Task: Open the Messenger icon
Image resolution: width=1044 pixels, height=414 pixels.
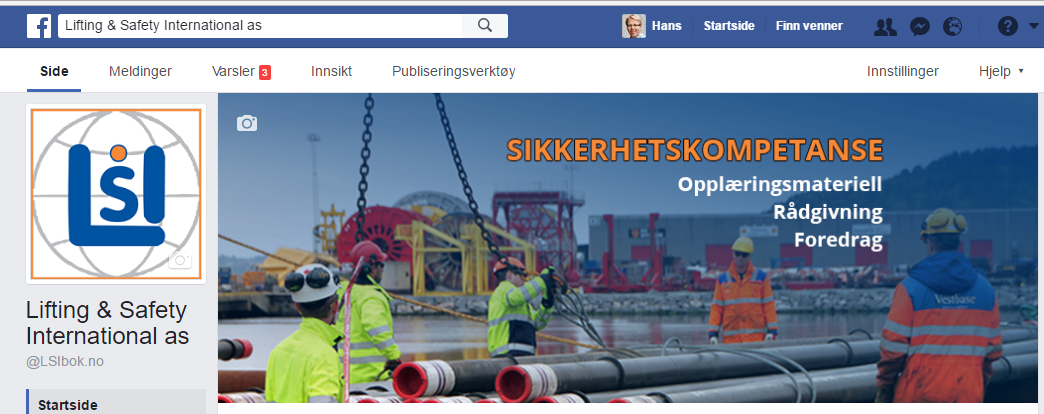Action: tap(919, 27)
